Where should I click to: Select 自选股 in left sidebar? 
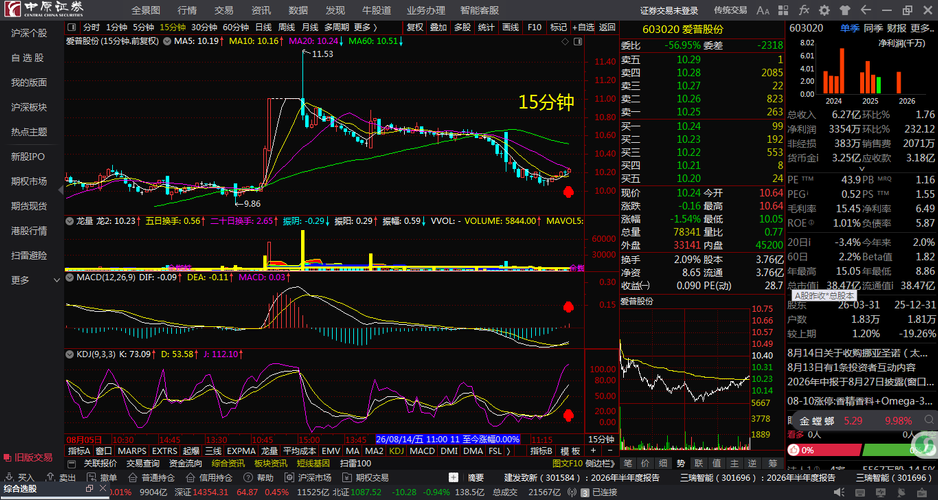coord(27,58)
